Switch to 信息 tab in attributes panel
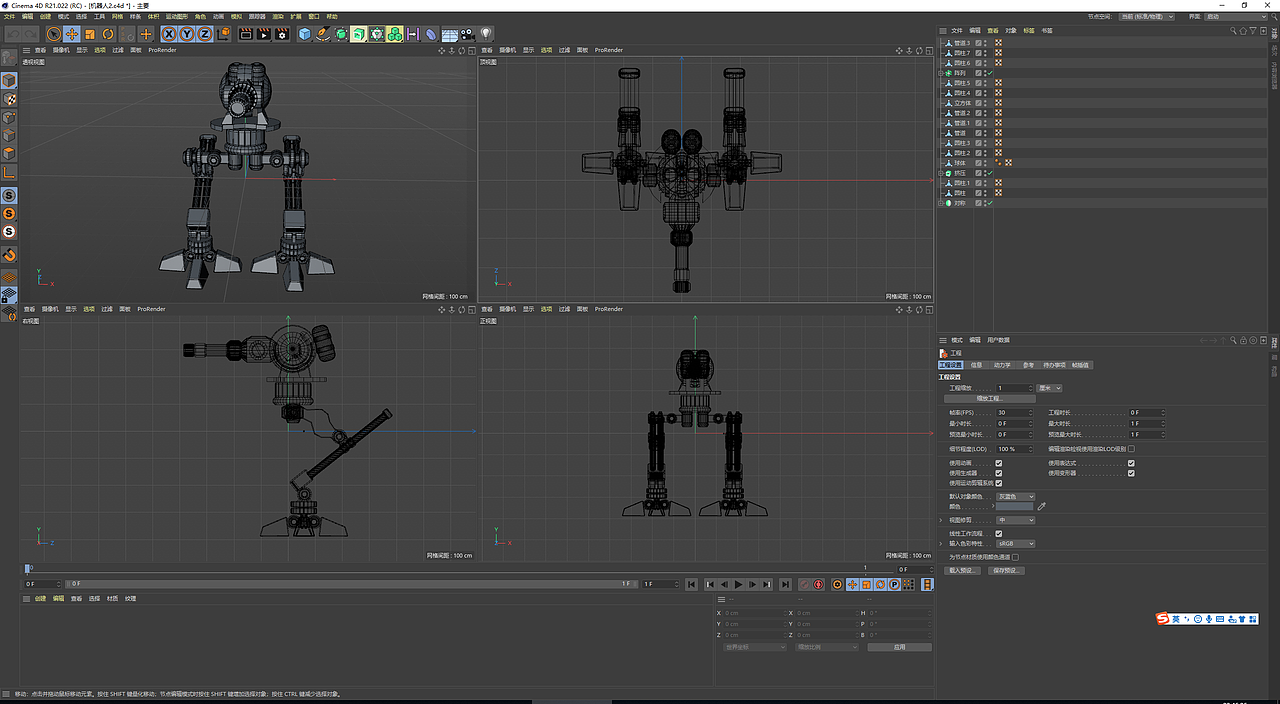 (x=976, y=365)
